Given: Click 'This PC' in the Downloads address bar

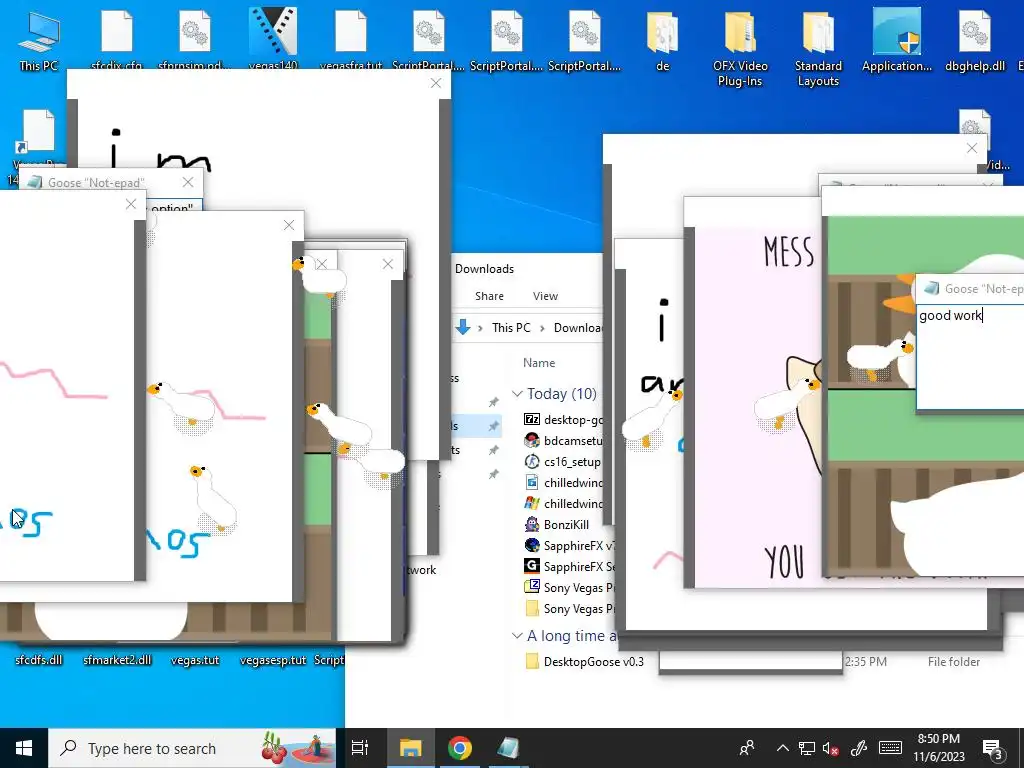Looking at the screenshot, I should tap(511, 327).
